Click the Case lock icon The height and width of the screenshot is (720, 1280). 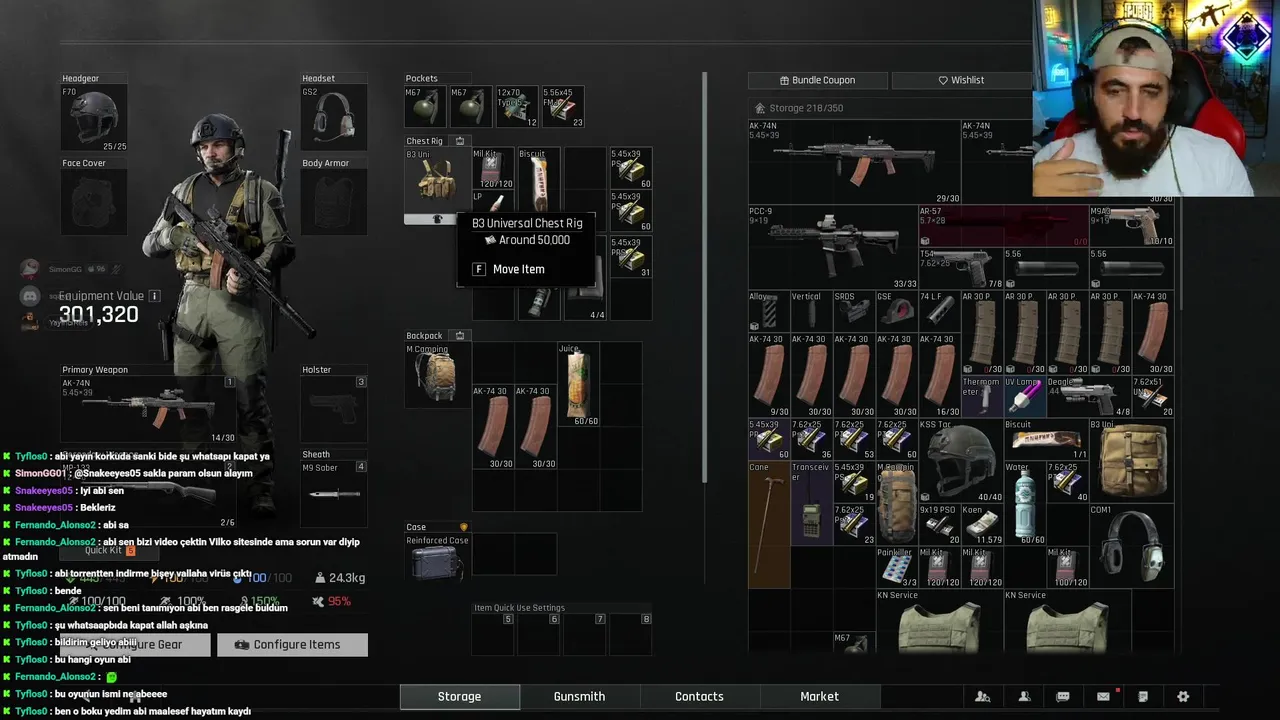(463, 527)
